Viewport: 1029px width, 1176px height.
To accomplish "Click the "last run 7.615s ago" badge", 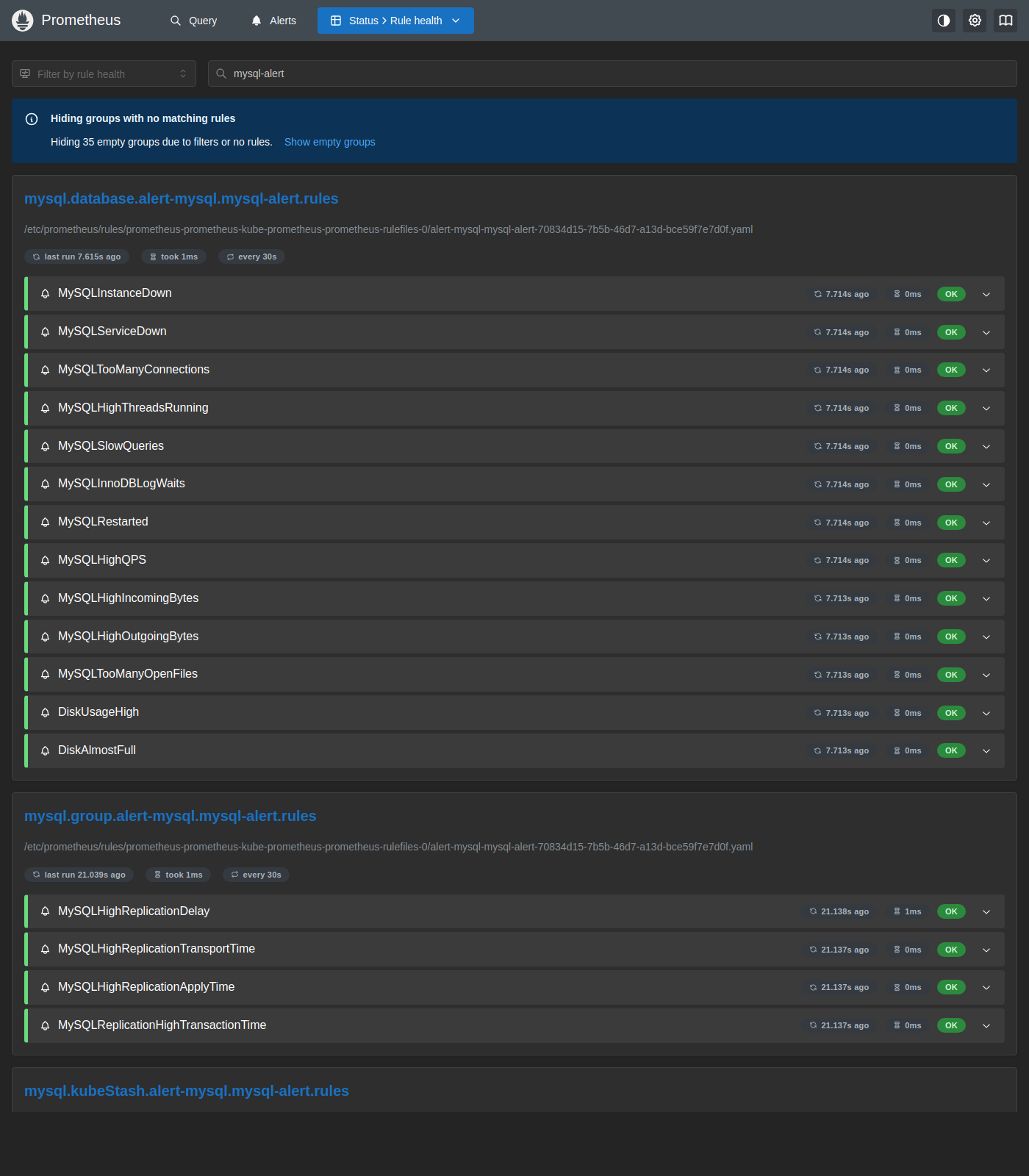I will (x=76, y=257).
